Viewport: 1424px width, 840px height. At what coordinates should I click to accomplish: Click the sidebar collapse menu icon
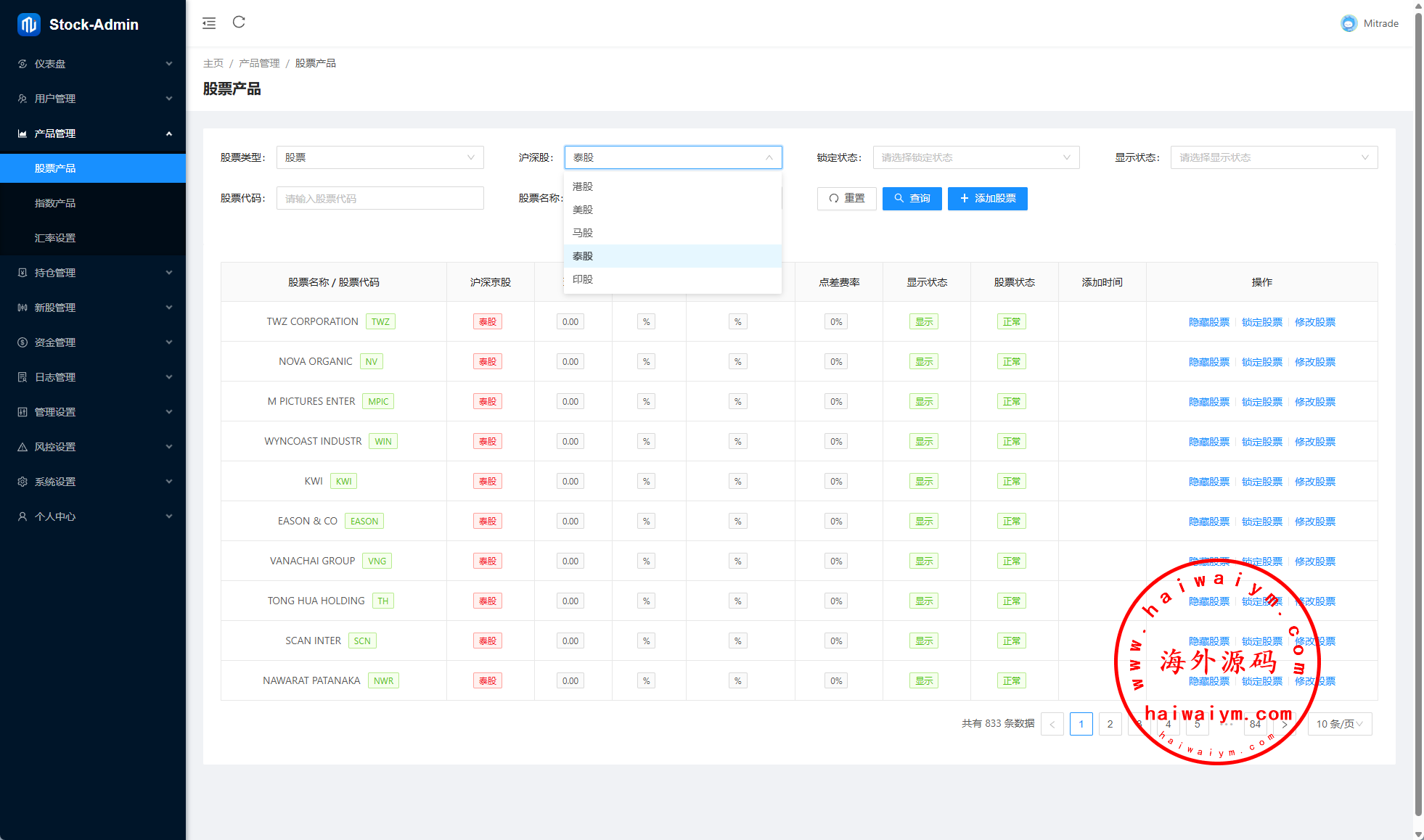tap(209, 23)
